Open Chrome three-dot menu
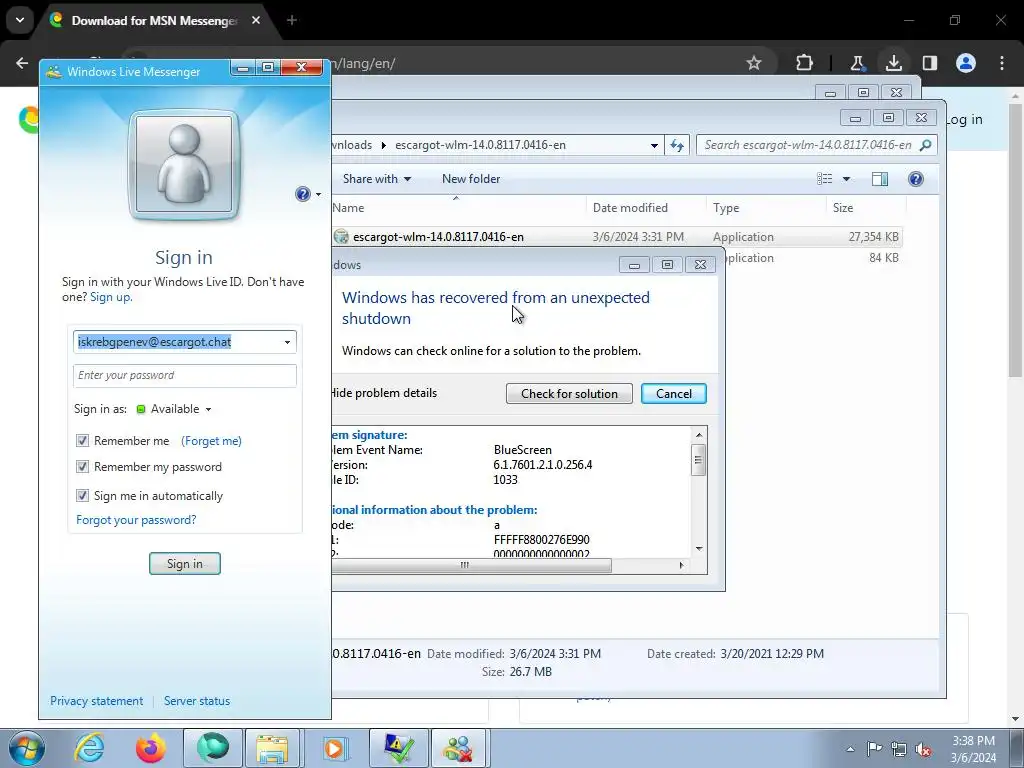The image size is (1024, 768). [1002, 63]
